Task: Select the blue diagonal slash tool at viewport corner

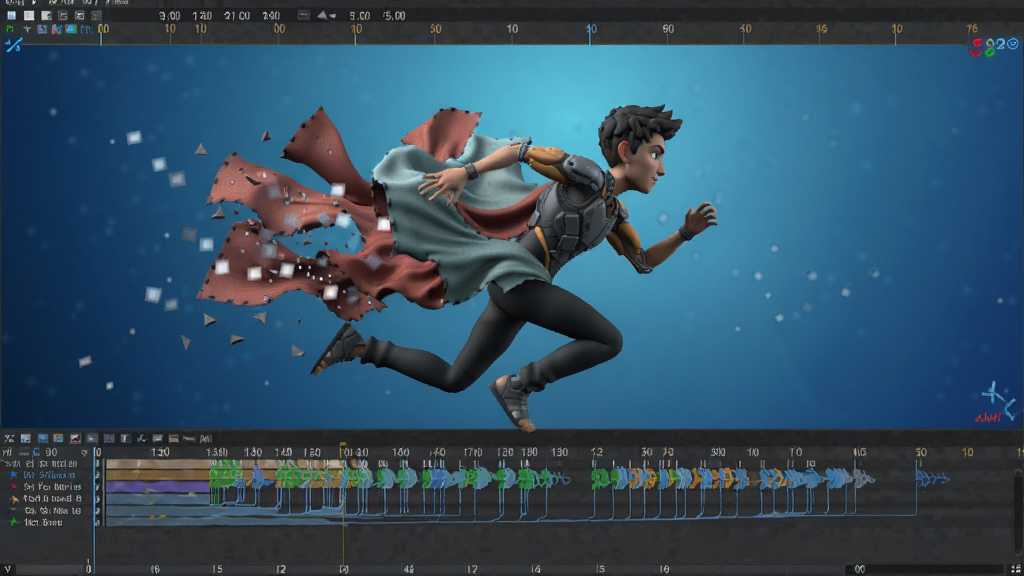Action: point(13,45)
